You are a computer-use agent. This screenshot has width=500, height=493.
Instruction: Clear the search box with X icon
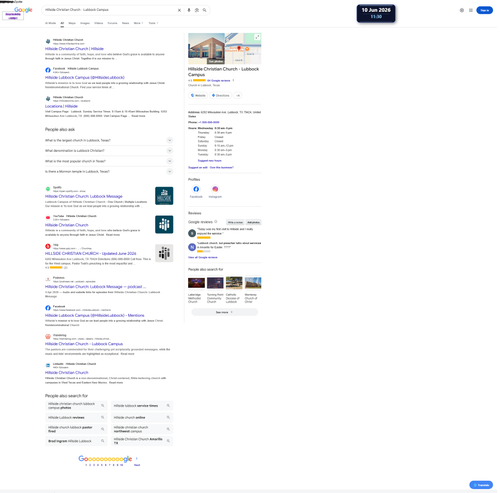click(x=179, y=10)
